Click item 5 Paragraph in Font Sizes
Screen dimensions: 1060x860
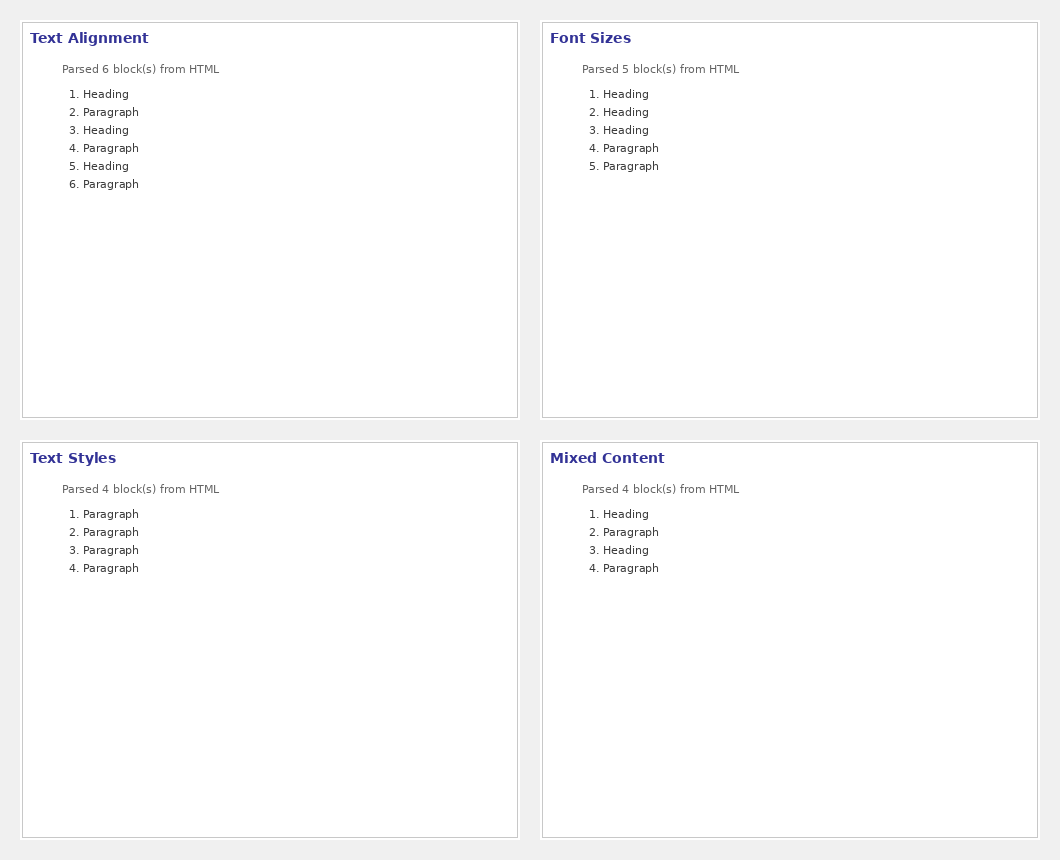point(630,167)
